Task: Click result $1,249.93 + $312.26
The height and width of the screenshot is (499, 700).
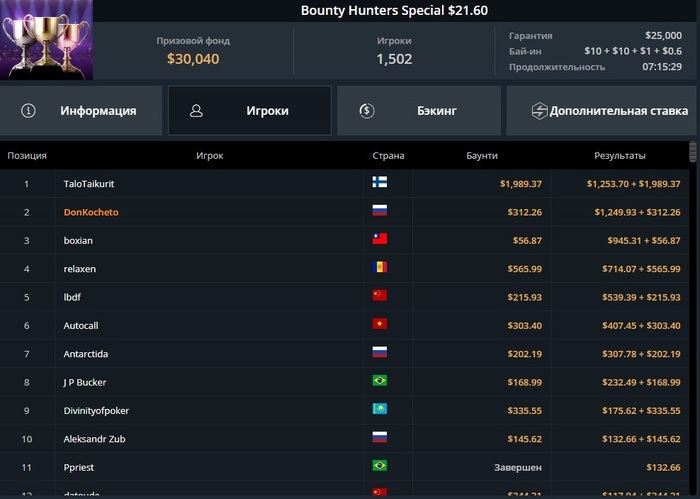Action: [638, 212]
